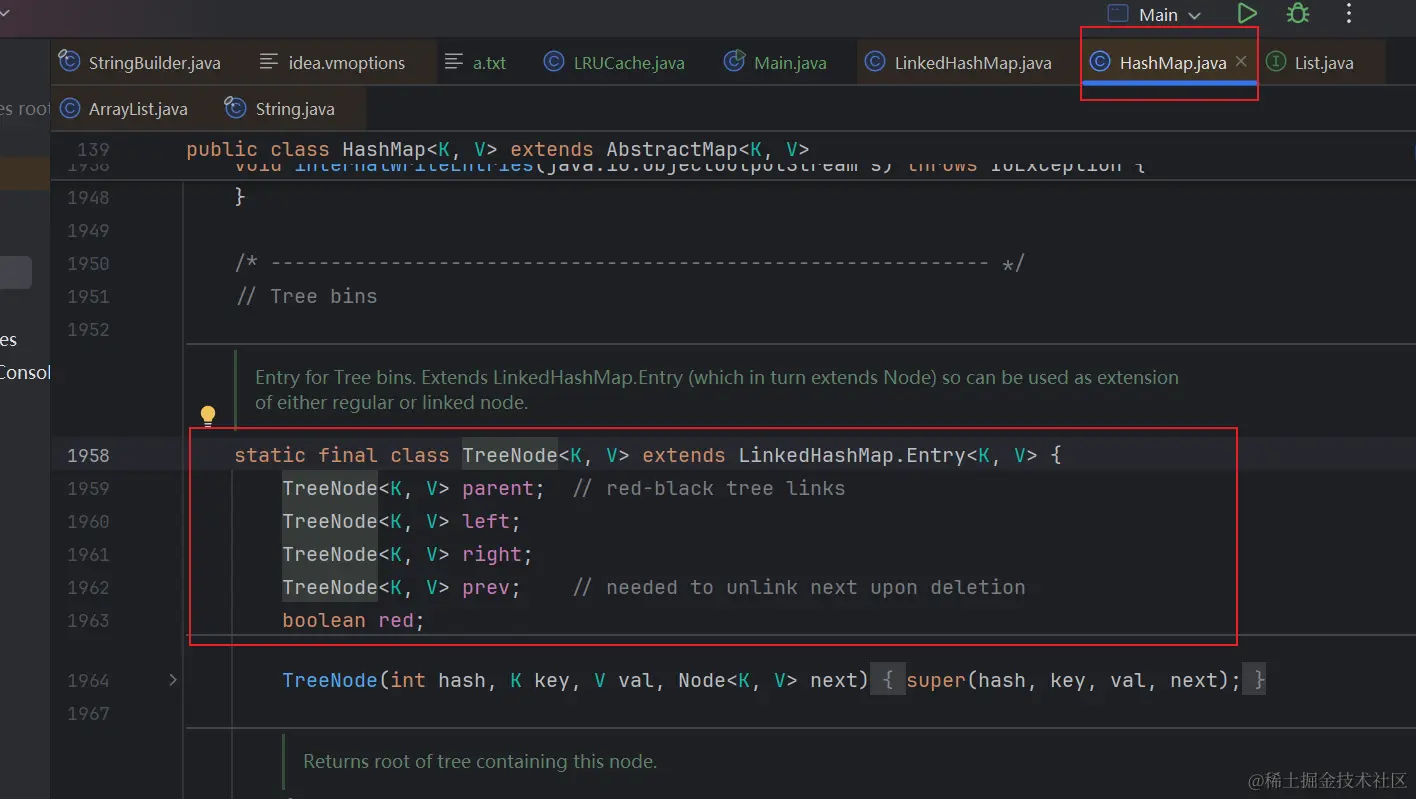1416x799 pixels.
Task: Switch to the Main.java tab
Action: 777,62
